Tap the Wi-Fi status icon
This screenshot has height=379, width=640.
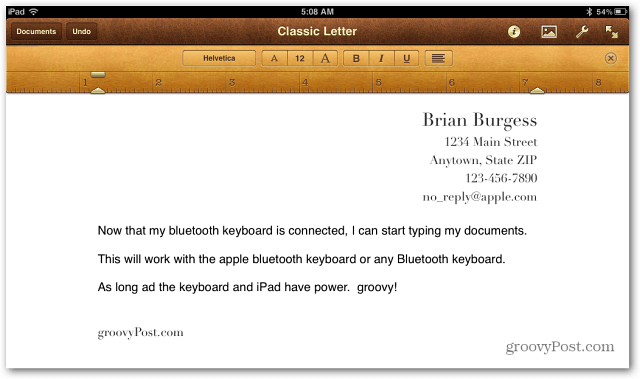pyautogui.click(x=33, y=12)
